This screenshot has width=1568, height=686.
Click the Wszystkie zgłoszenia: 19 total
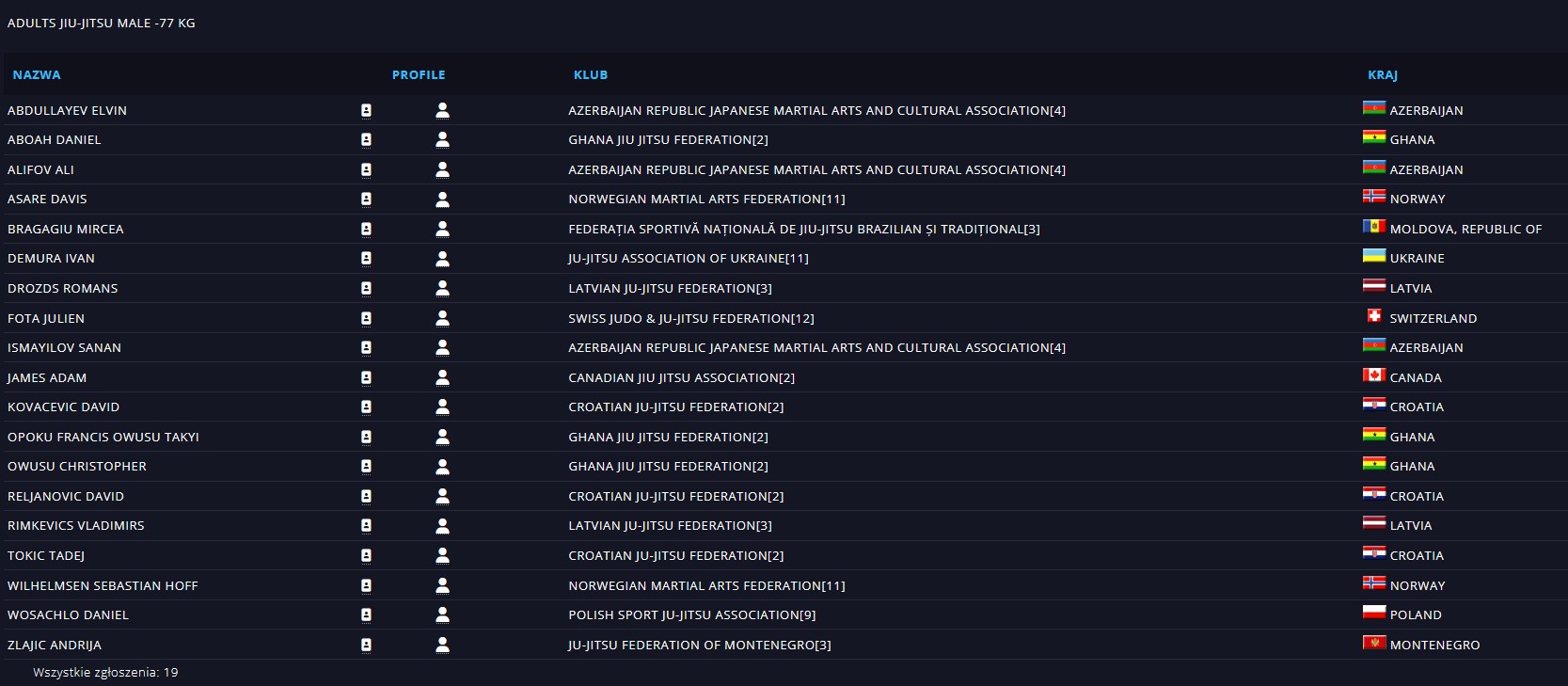click(105, 672)
